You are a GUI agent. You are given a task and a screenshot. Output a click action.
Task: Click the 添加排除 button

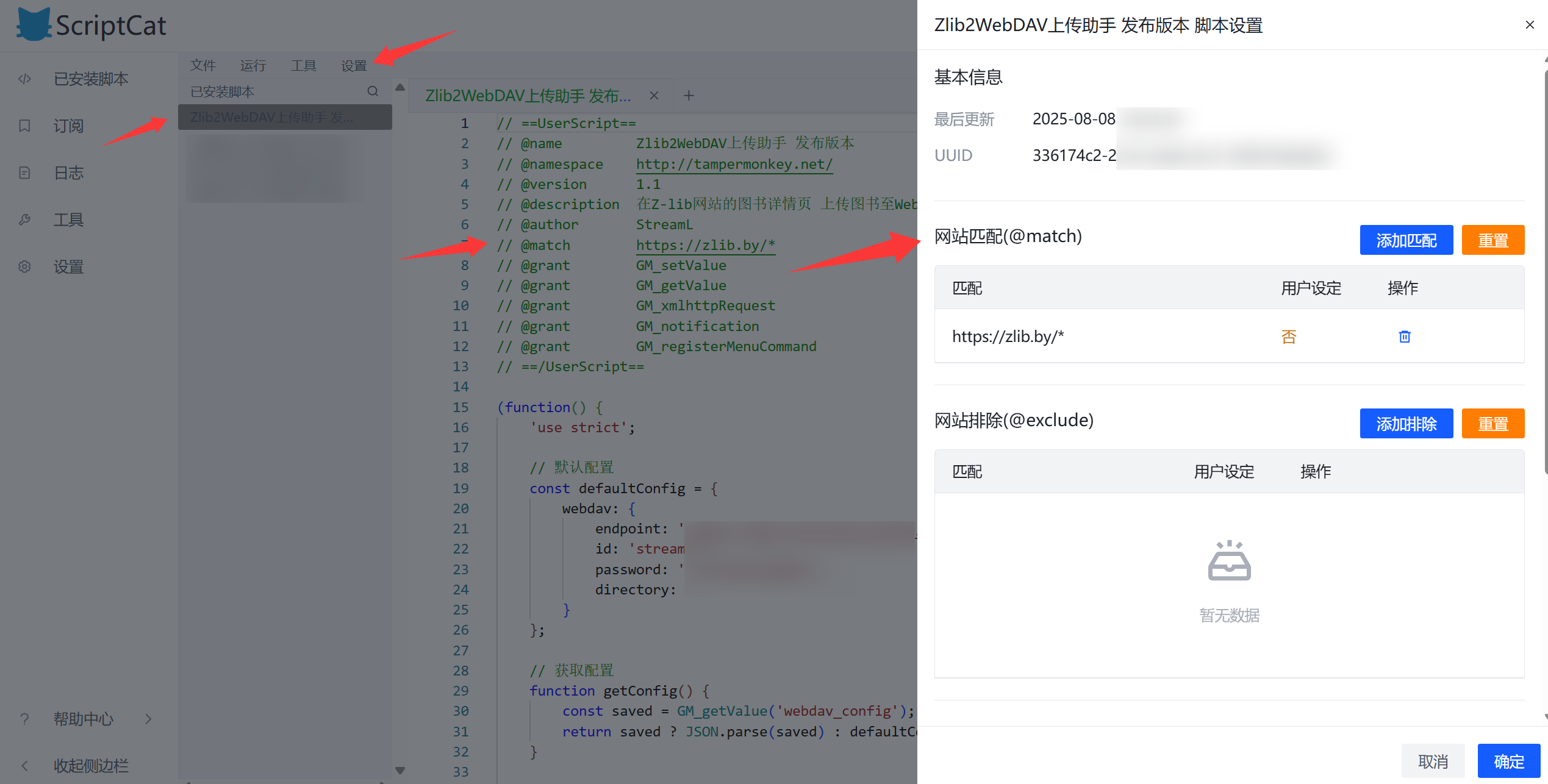(1406, 424)
